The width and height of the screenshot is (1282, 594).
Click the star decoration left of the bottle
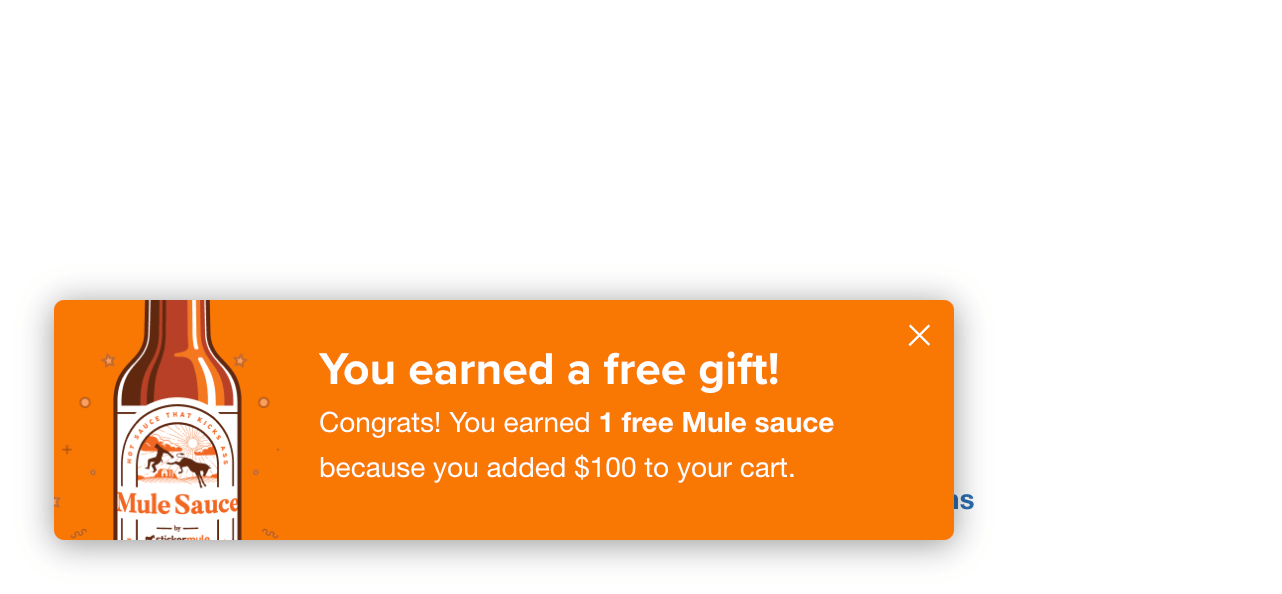pyautogui.click(x=109, y=359)
